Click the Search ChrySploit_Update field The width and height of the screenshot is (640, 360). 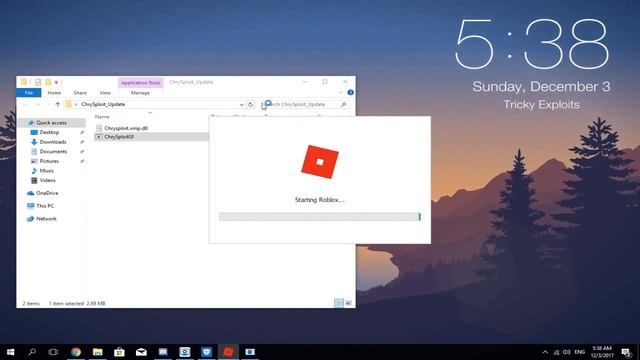[x=305, y=104]
